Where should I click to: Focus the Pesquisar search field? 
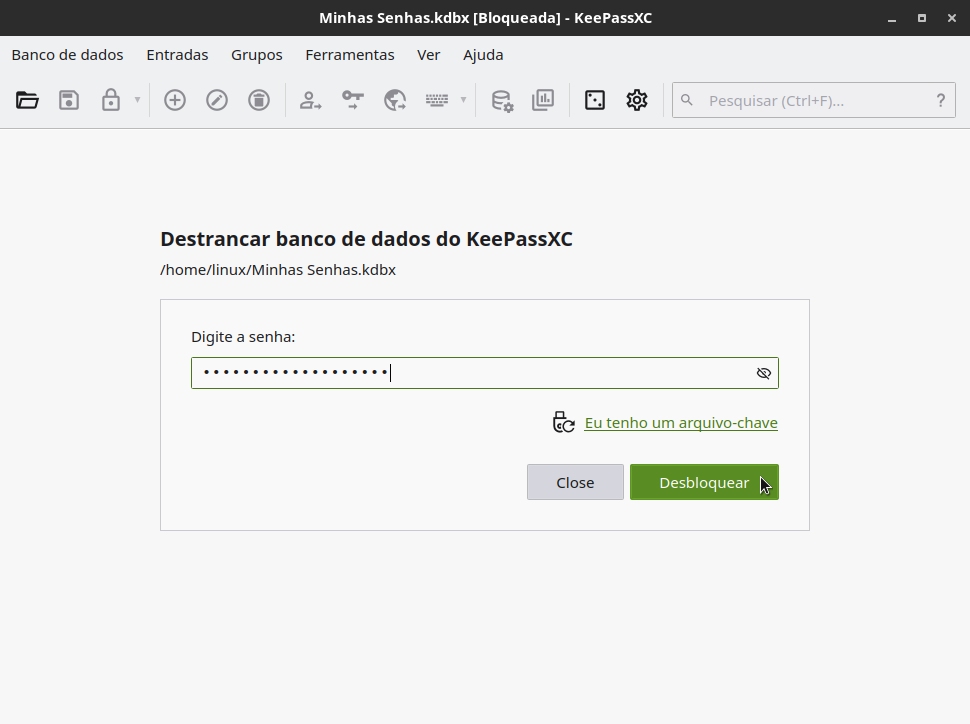(813, 100)
